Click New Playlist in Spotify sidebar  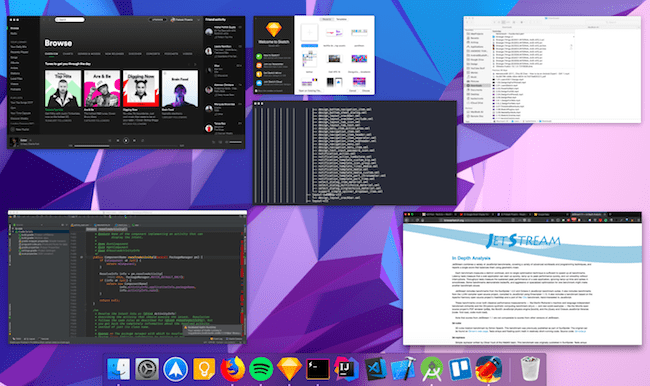(19, 129)
